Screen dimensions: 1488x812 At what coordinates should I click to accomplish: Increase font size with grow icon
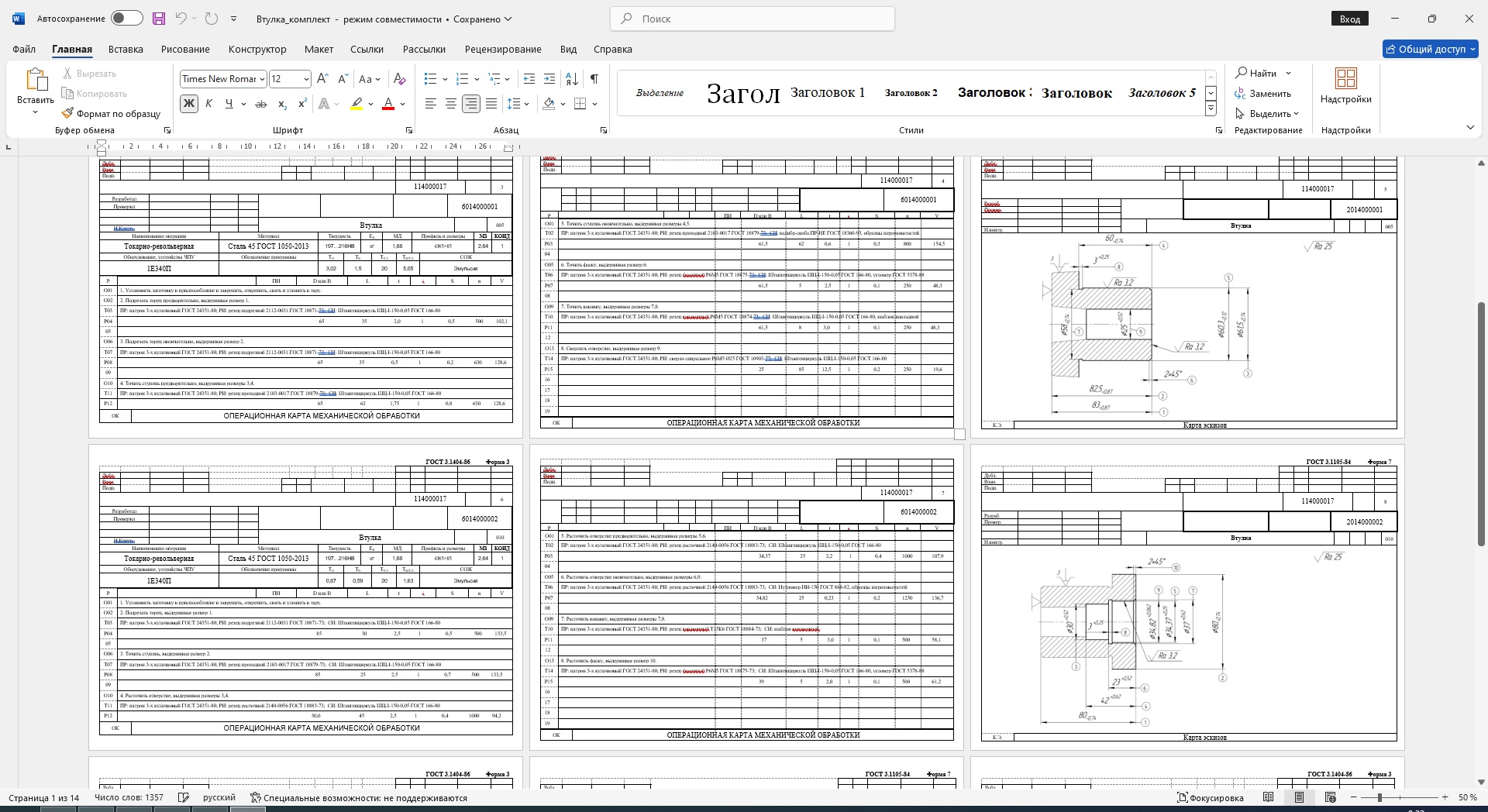(323, 79)
